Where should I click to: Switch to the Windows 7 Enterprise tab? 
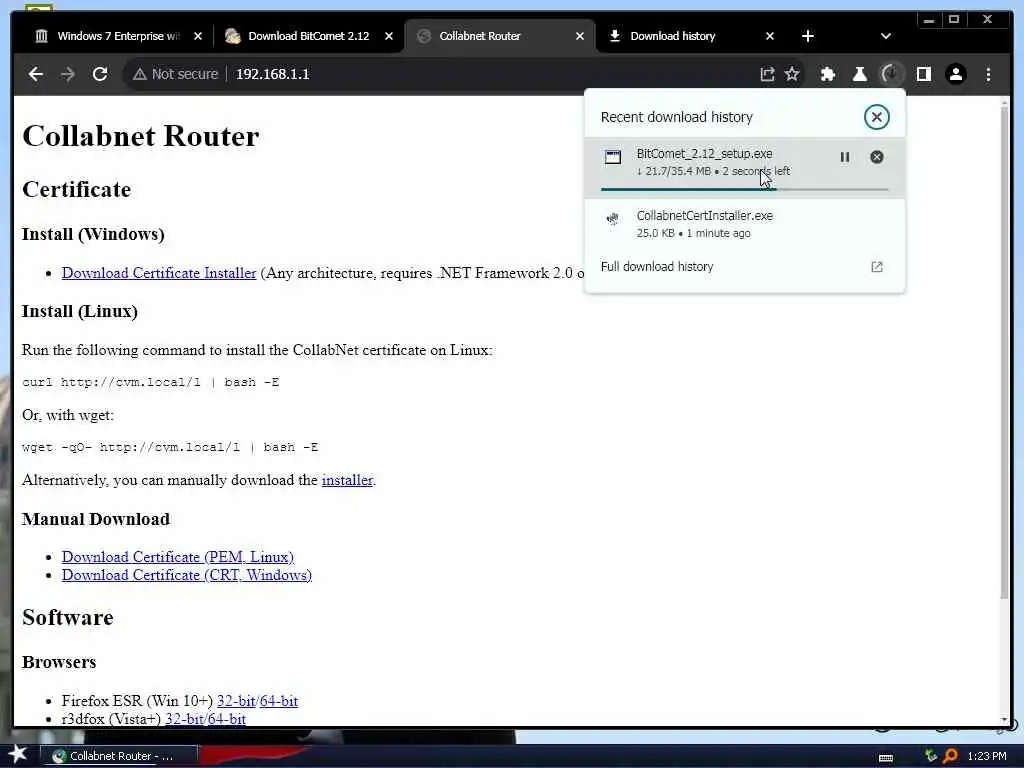point(118,36)
